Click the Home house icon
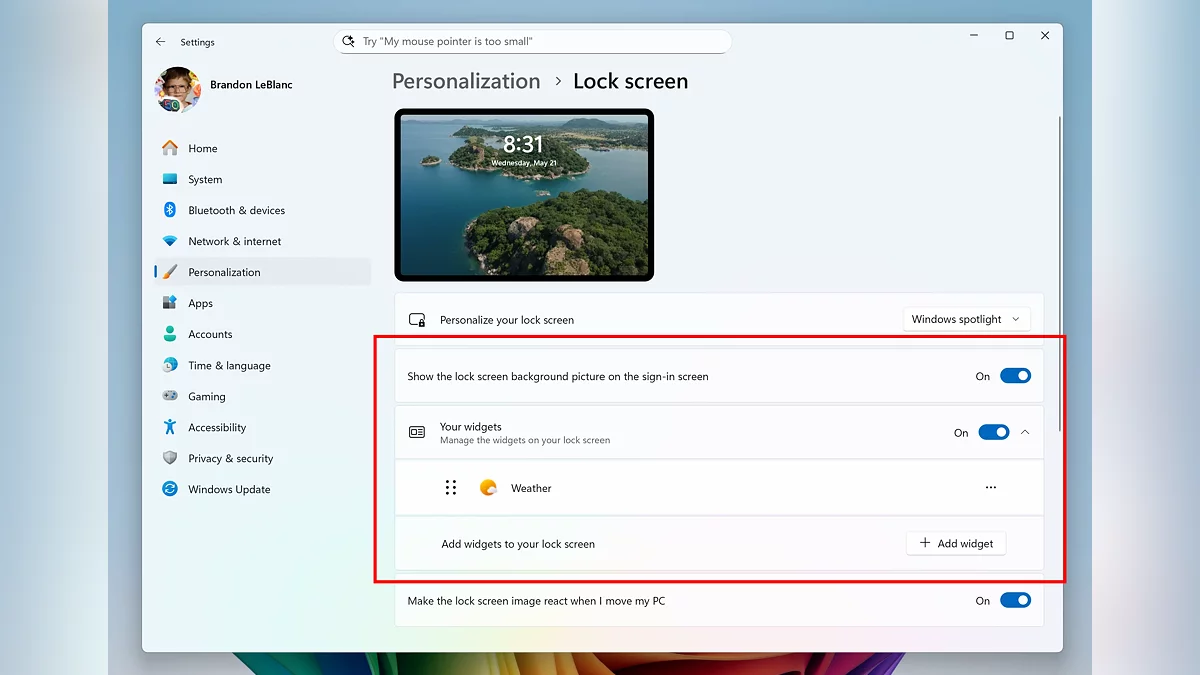The image size is (1200, 675). coord(170,148)
